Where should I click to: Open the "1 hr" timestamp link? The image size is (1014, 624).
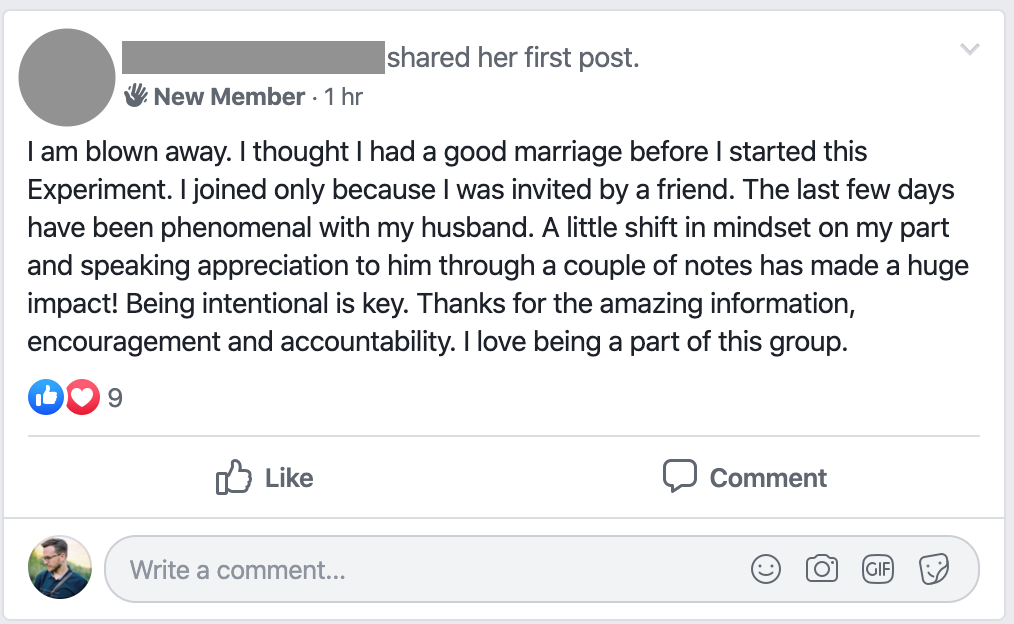(343, 97)
